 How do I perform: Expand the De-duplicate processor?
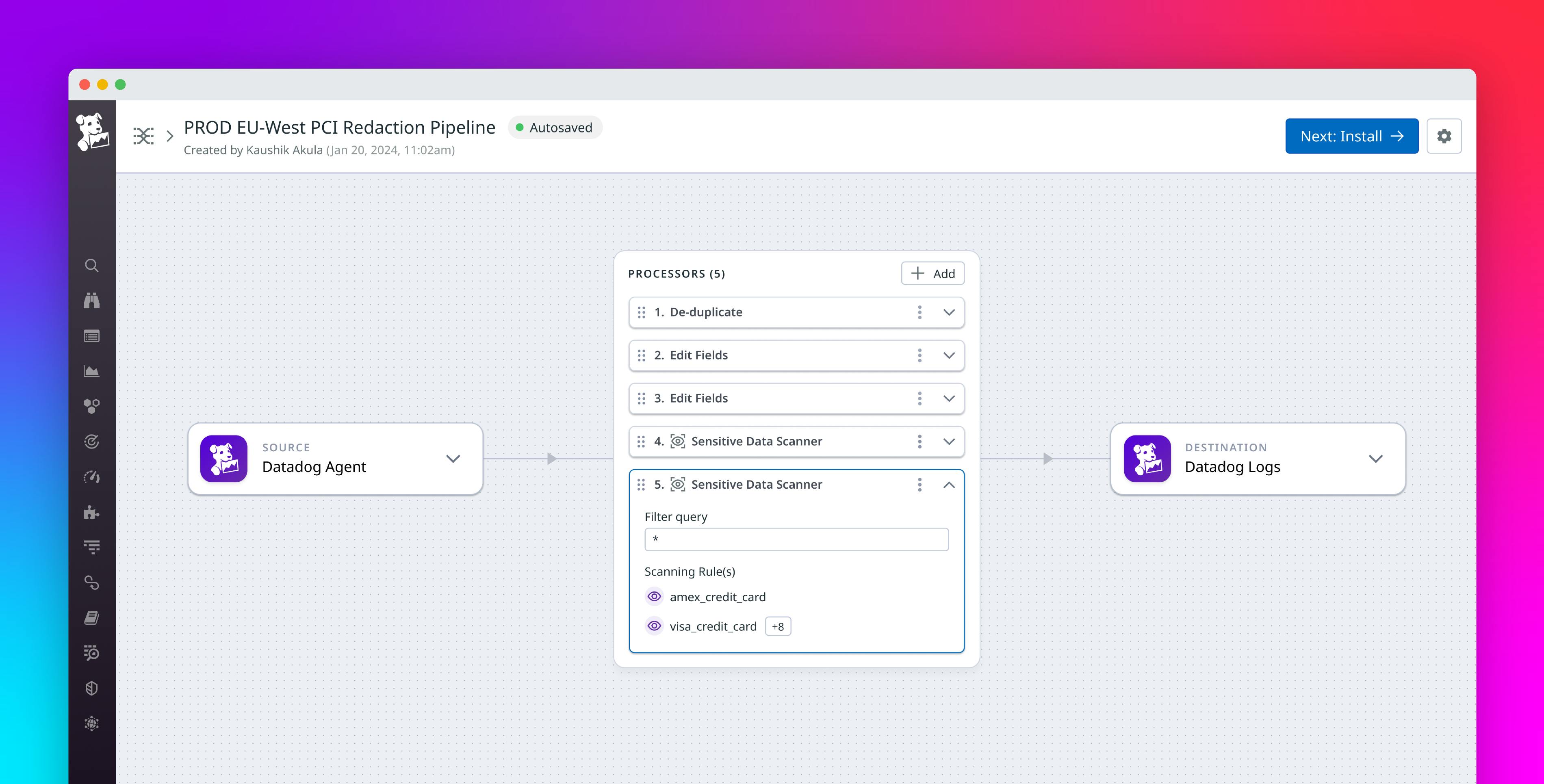pyautogui.click(x=949, y=312)
